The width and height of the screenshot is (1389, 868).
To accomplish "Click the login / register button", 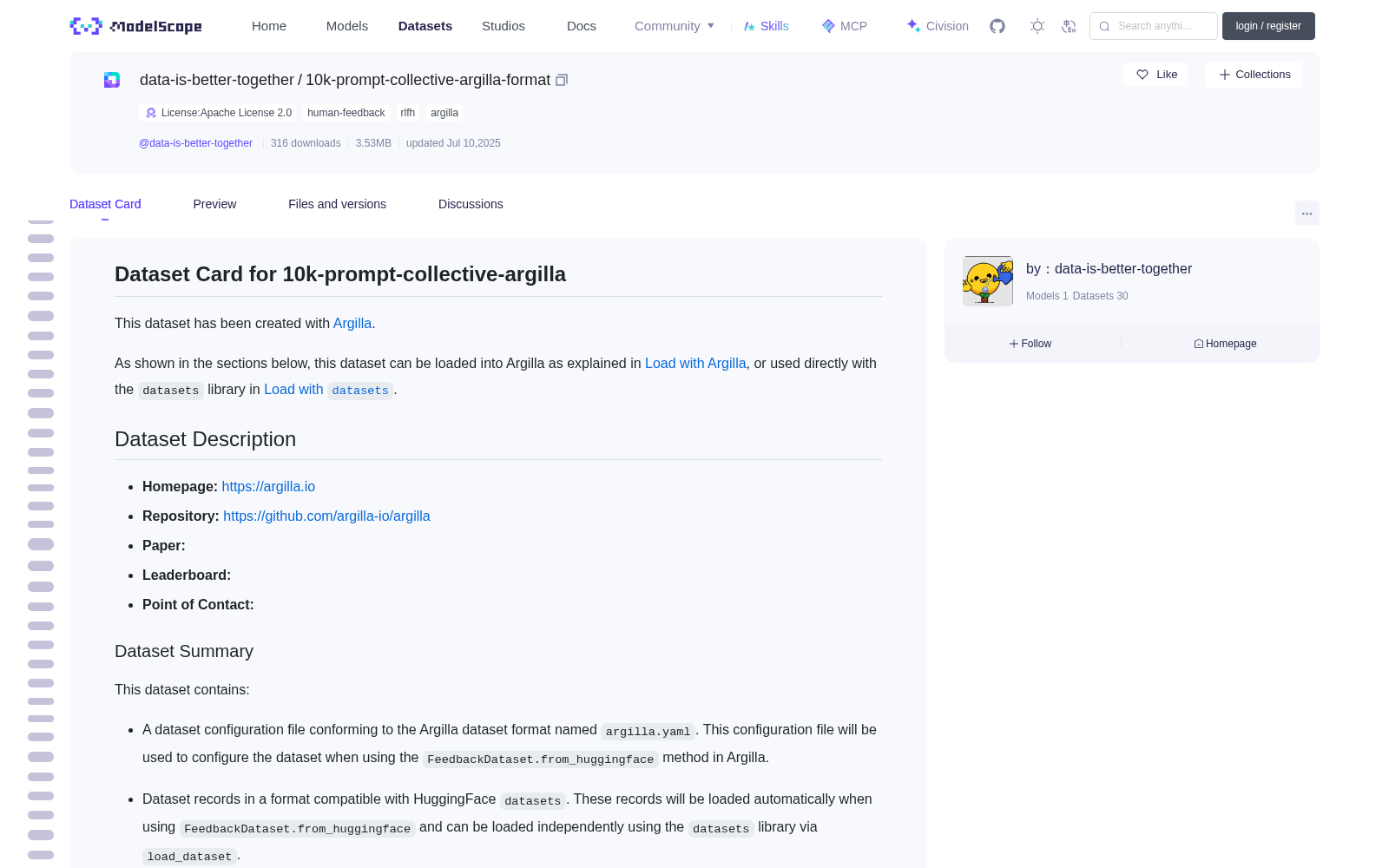I will pyautogui.click(x=1268, y=26).
